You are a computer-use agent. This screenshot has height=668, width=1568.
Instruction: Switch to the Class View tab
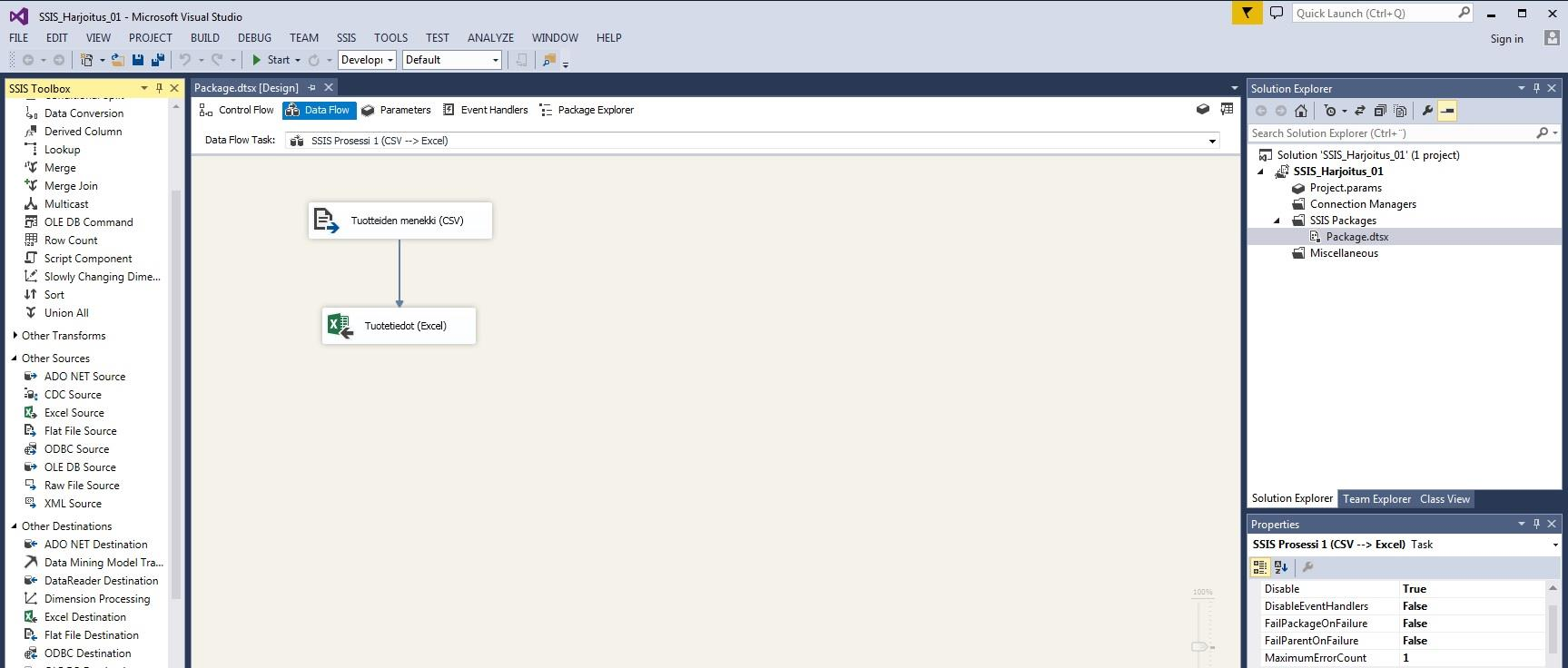pos(1445,499)
